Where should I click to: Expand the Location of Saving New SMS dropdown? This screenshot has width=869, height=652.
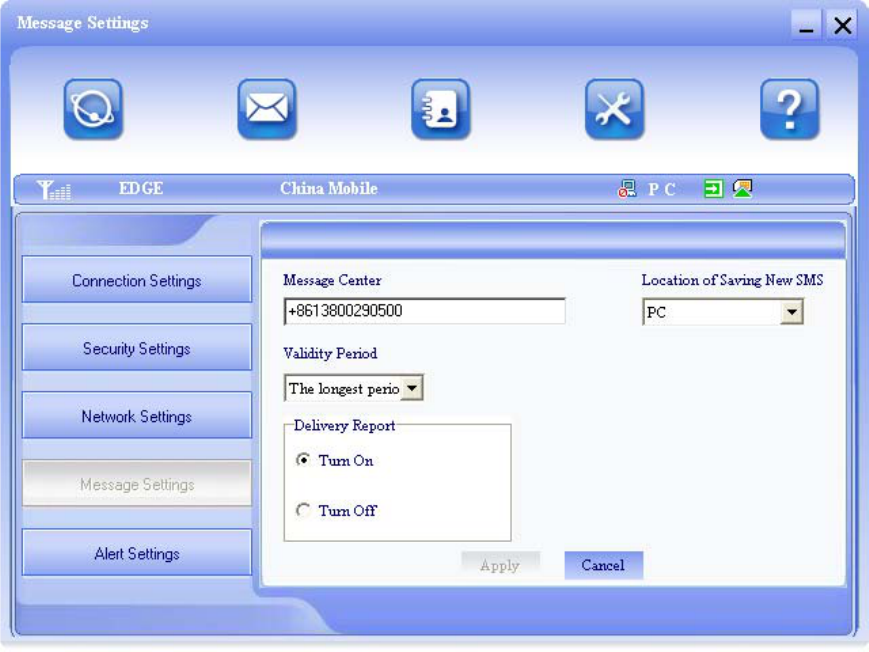pos(791,312)
